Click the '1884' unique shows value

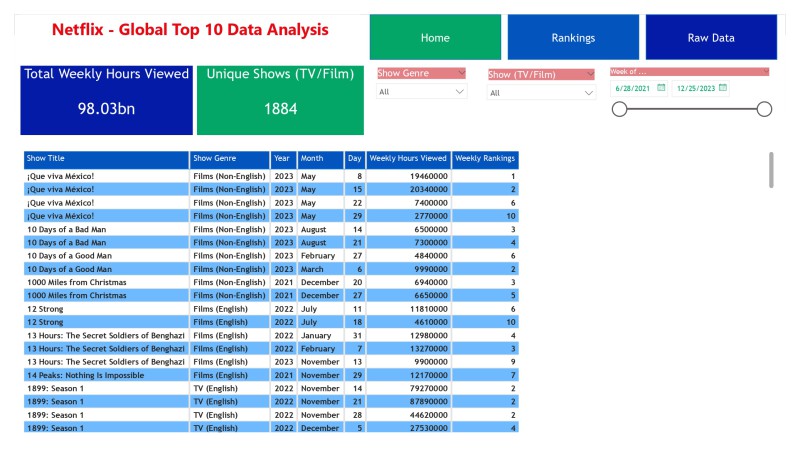281,109
